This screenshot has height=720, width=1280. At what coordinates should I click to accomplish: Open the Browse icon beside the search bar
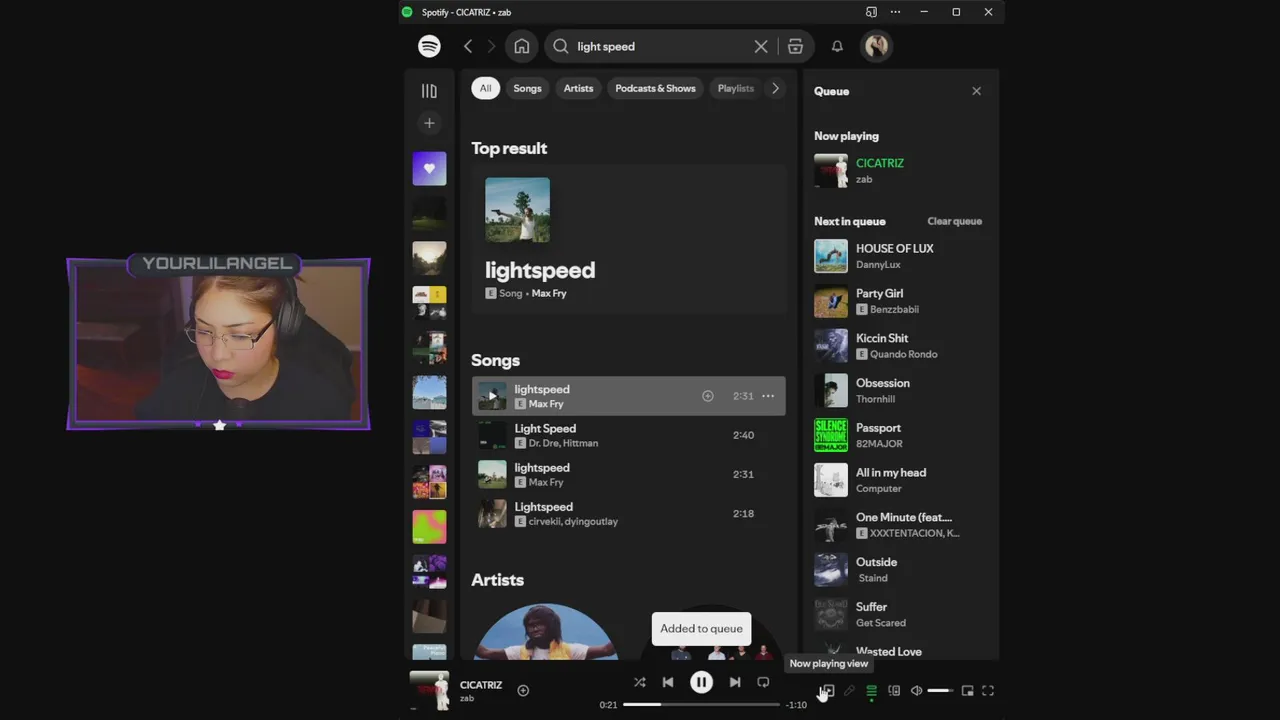coord(795,46)
